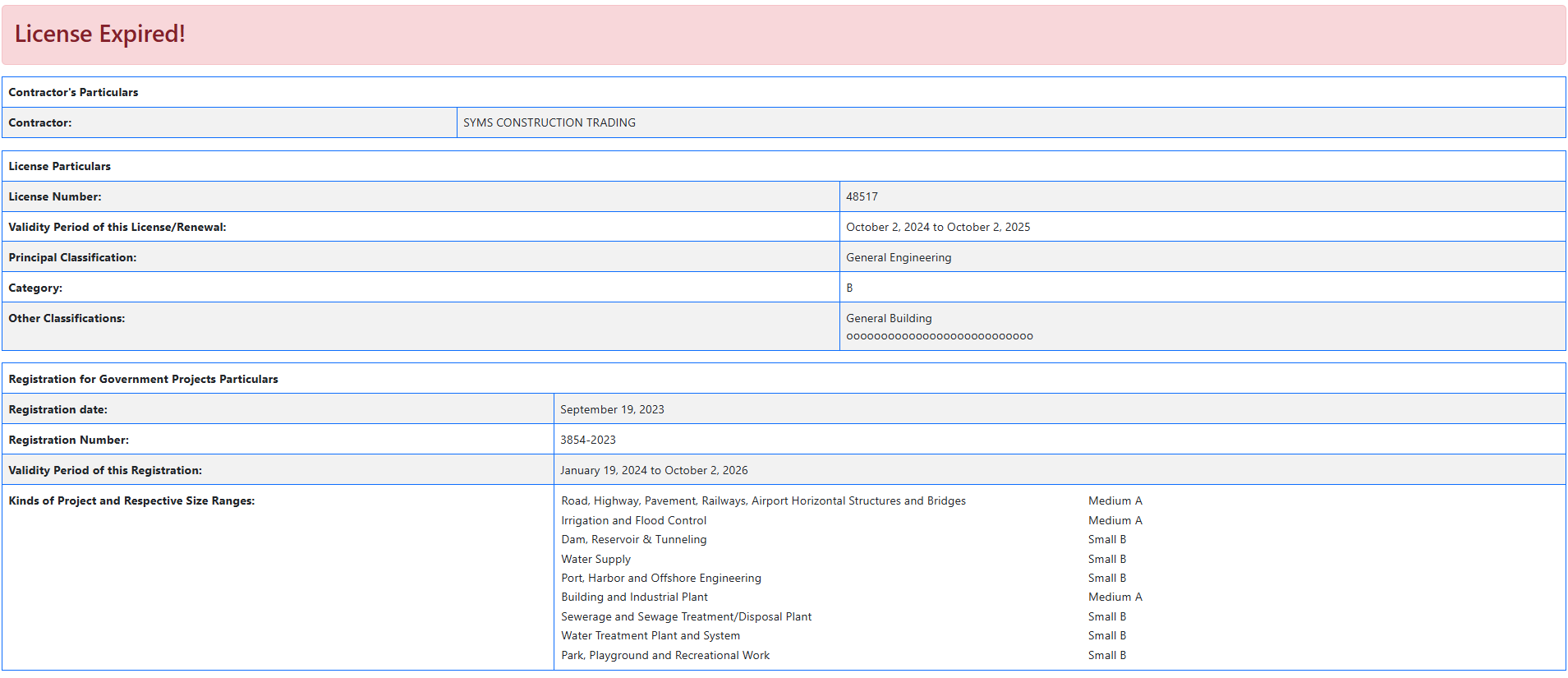Click the Water Supply project kind

point(595,559)
